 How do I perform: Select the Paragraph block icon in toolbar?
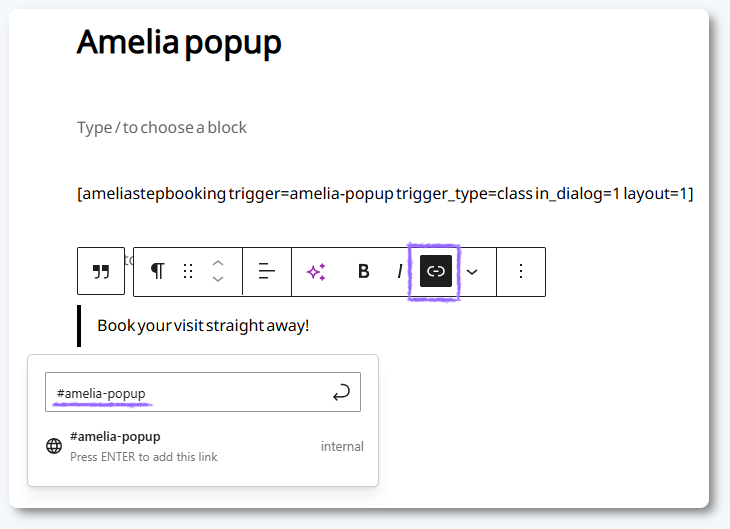(157, 272)
